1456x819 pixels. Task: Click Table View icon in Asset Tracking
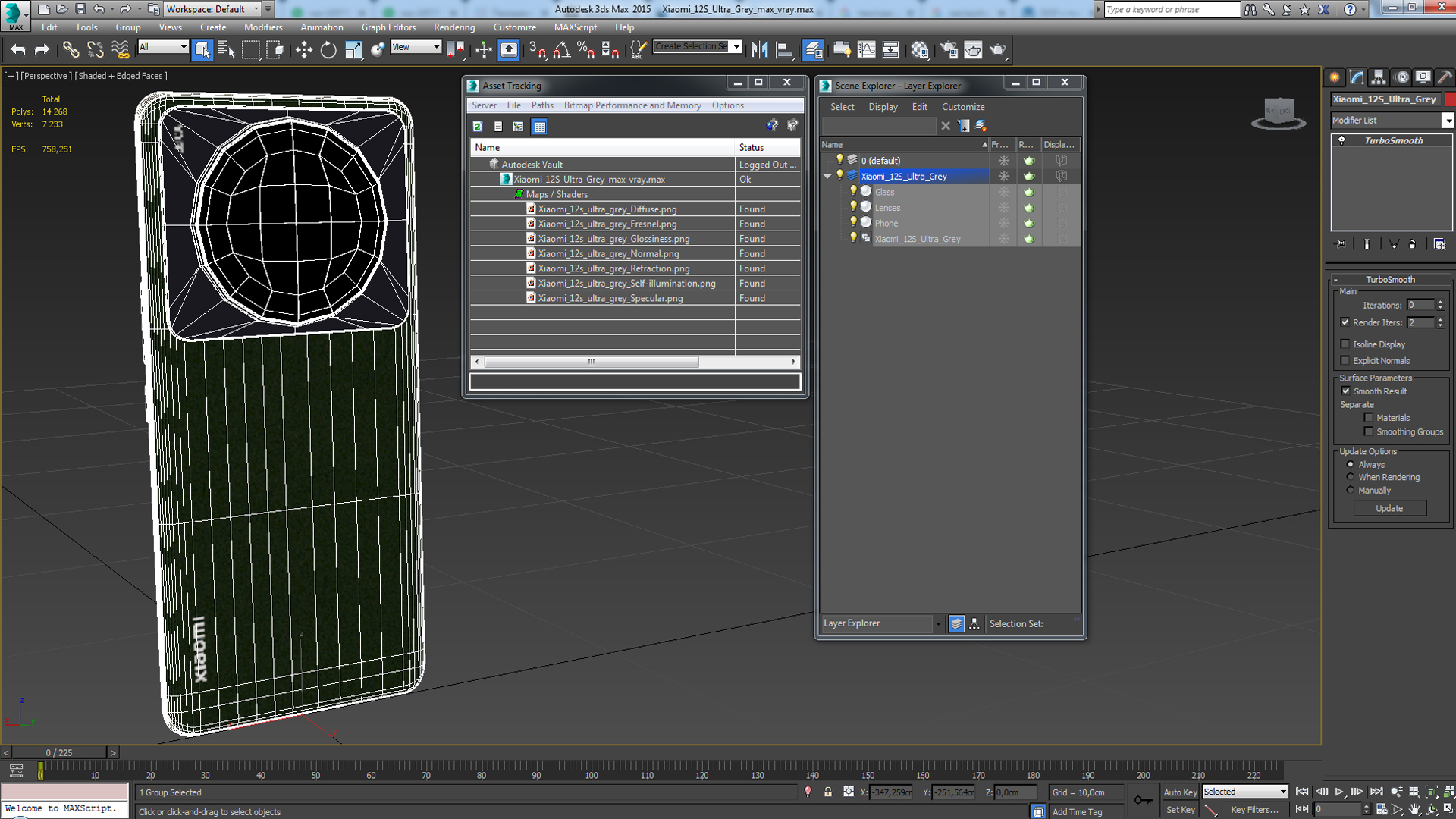coord(539,127)
